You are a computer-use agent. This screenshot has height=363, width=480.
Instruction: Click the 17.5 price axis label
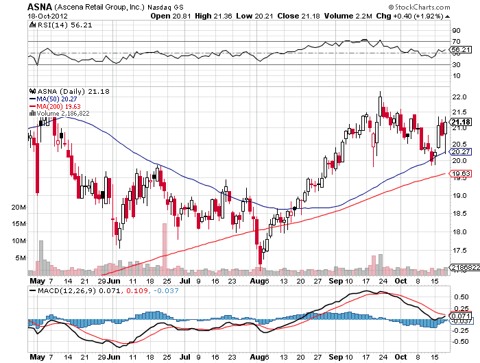pos(459,250)
